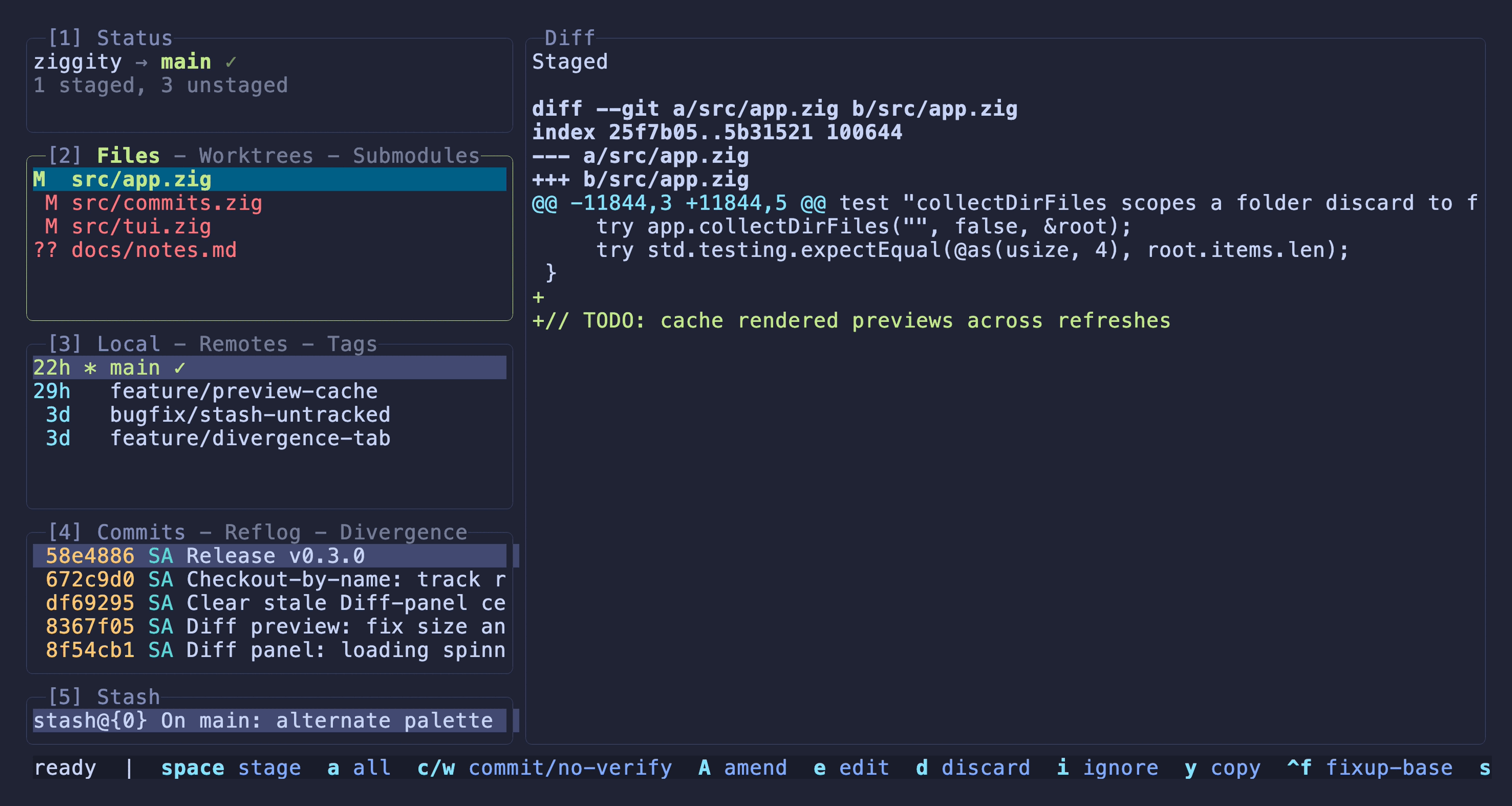Click the 22h age on main row

click(x=51, y=368)
